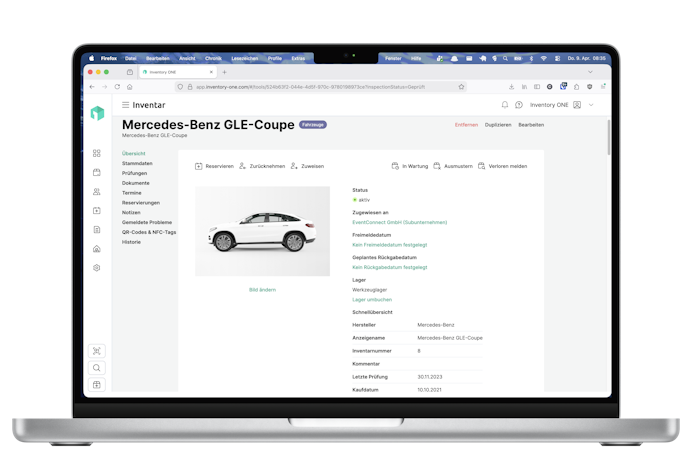
Task: Expand the account dropdown chevron
Action: tap(591, 105)
